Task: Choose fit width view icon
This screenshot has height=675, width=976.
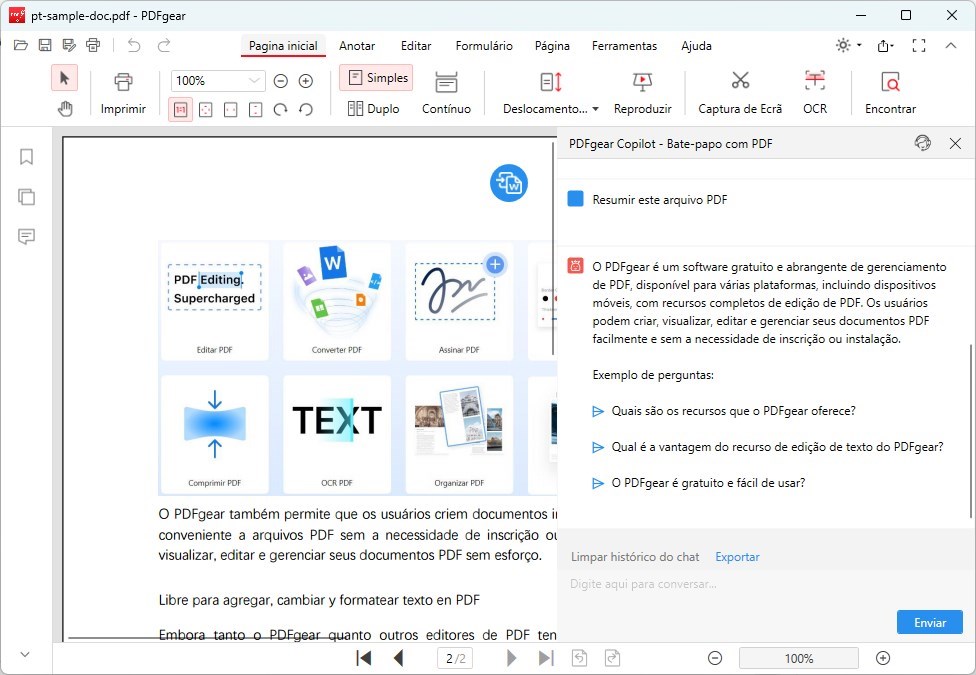Action: [230, 110]
